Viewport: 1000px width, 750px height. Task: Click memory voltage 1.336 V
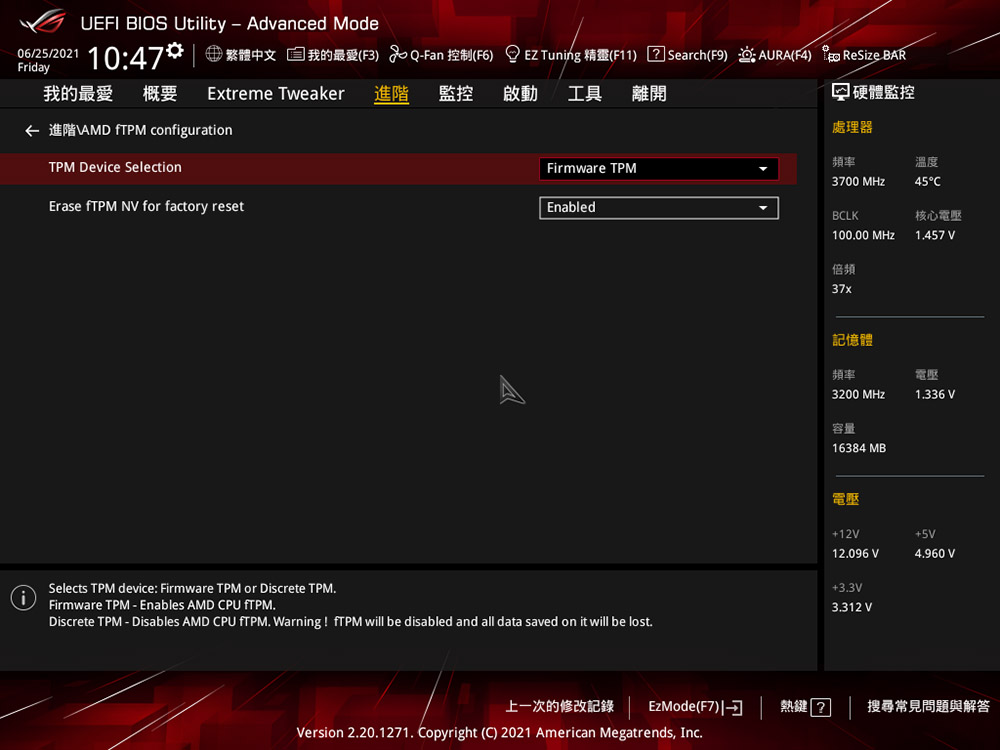(934, 395)
